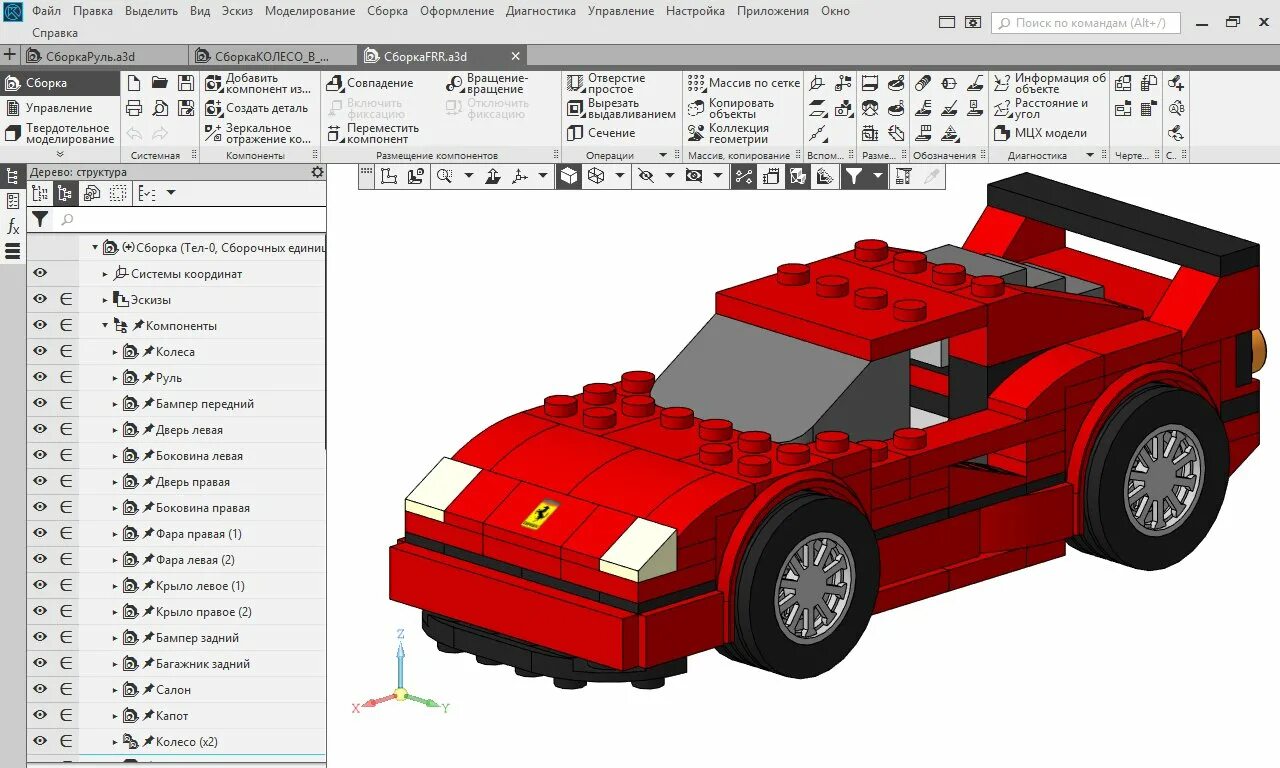Screen dimensions: 1280x768
Task: Open the Print preview icon
Action: point(160,108)
